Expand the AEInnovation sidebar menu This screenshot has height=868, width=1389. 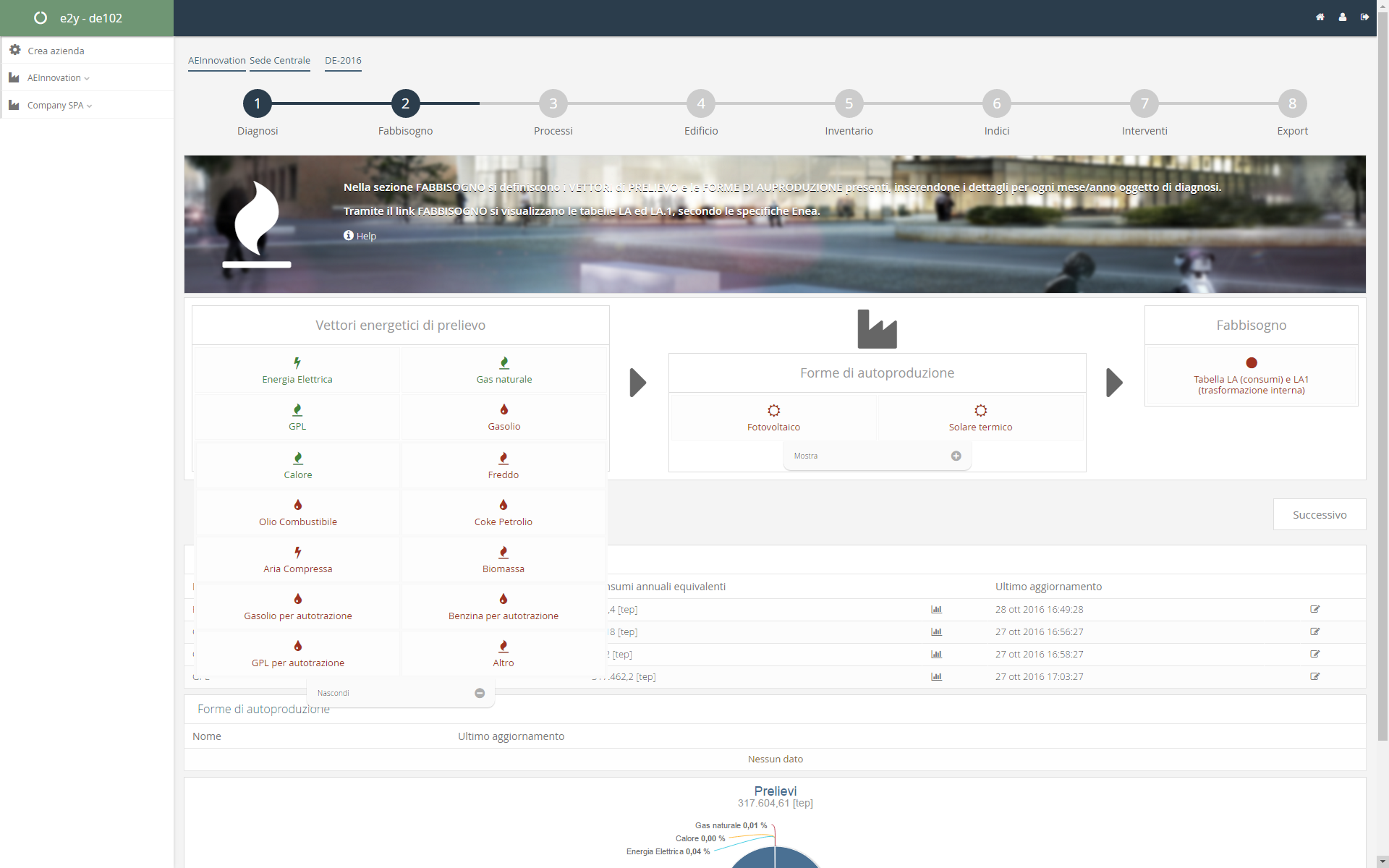pyautogui.click(x=87, y=77)
